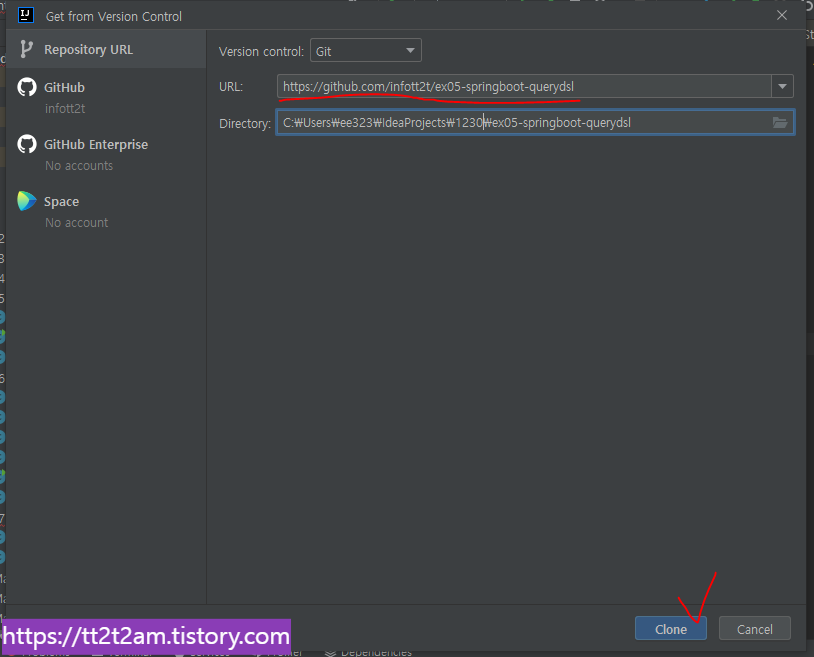
Task: Click the GitHub octocat icon
Action: (27, 87)
